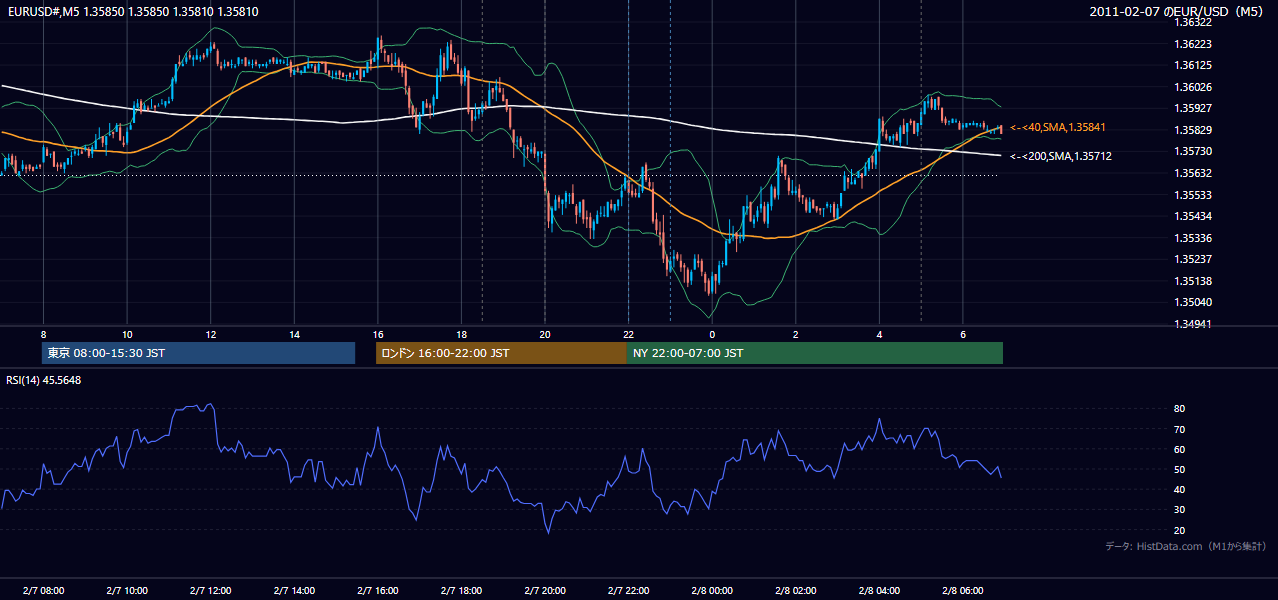Select the 200 SMA 1.35712 label

coord(1060,156)
